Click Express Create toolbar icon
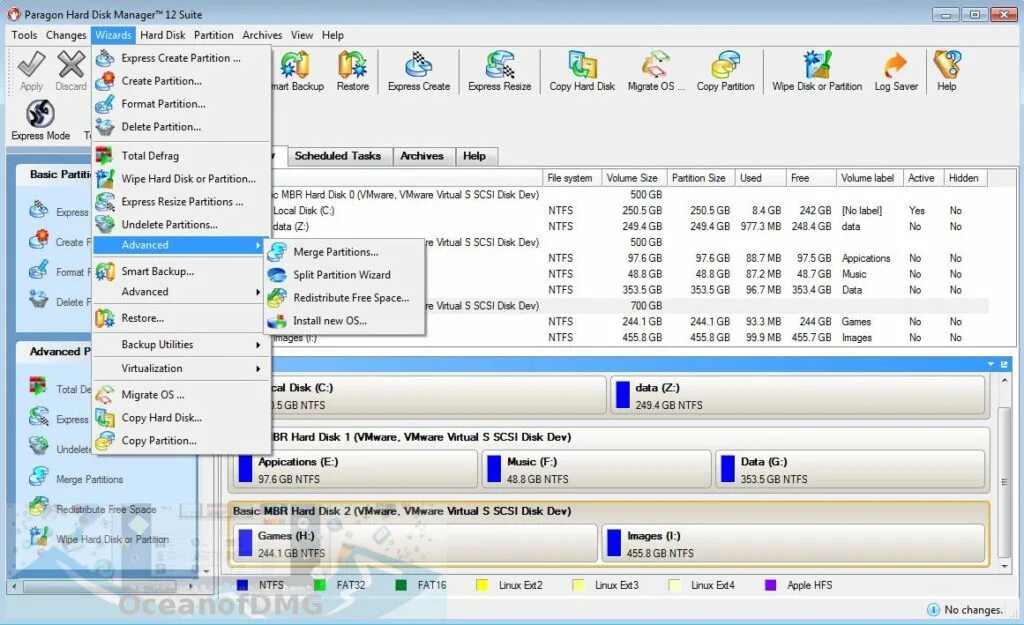The height and width of the screenshot is (625, 1024). tap(419, 65)
